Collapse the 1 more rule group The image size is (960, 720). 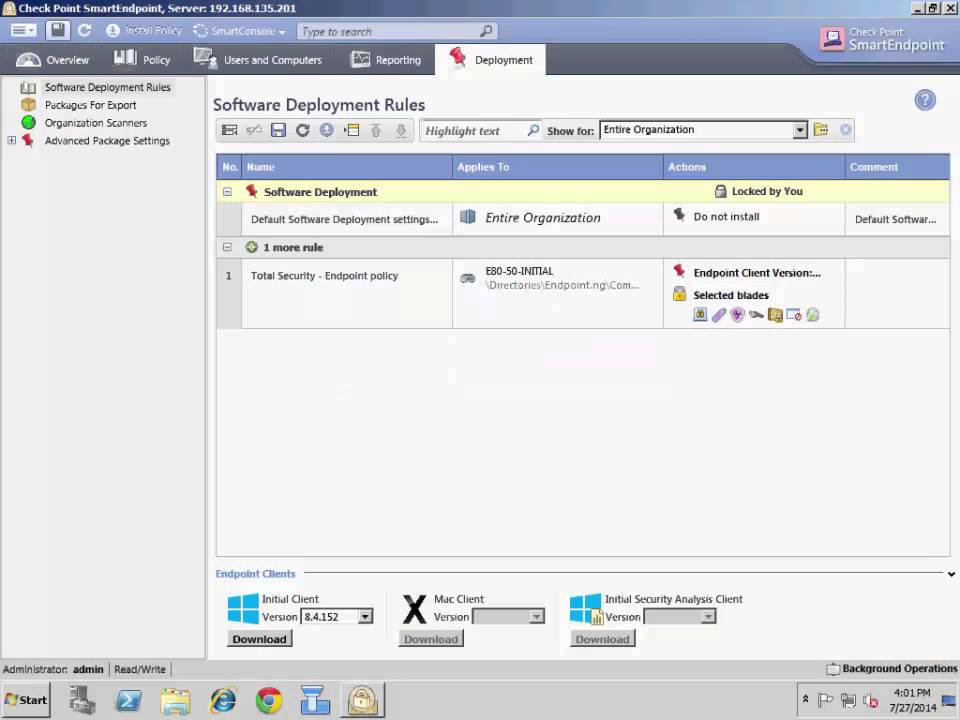[x=227, y=247]
